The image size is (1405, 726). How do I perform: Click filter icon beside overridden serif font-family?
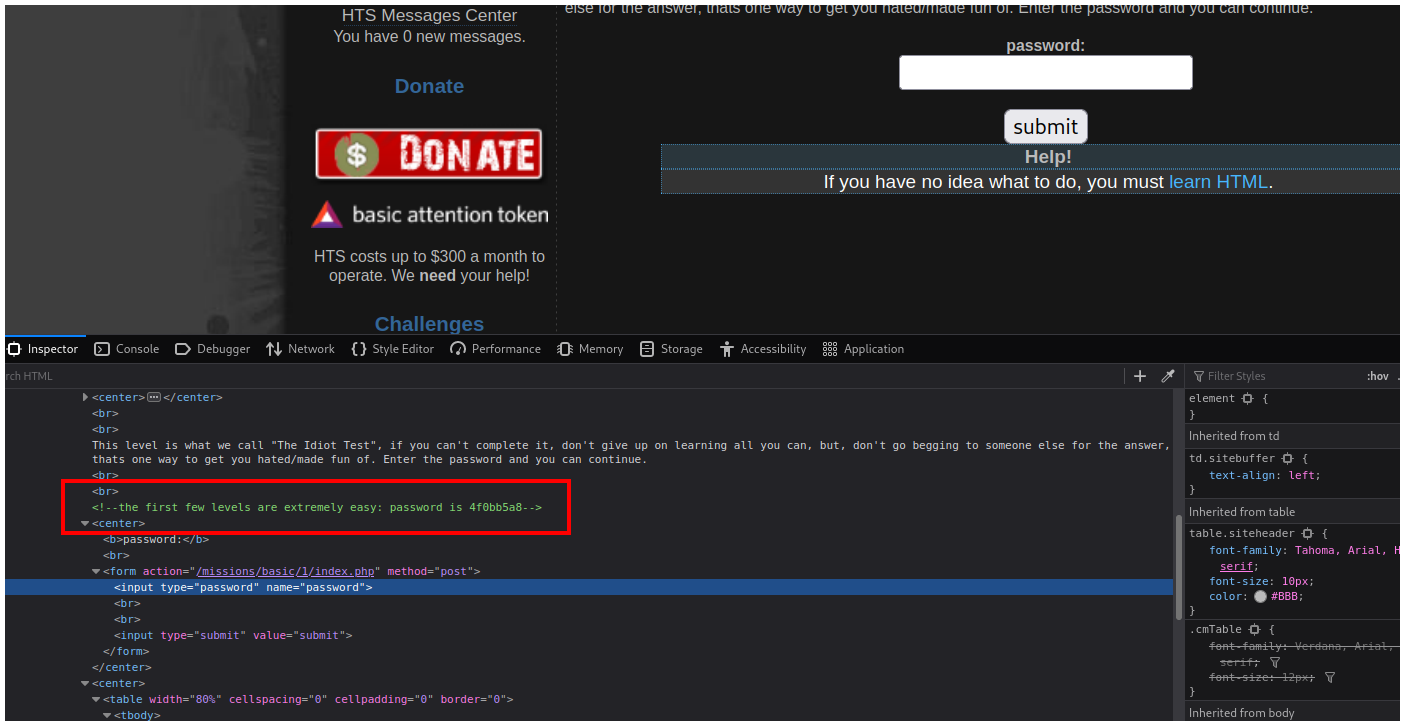(1275, 662)
